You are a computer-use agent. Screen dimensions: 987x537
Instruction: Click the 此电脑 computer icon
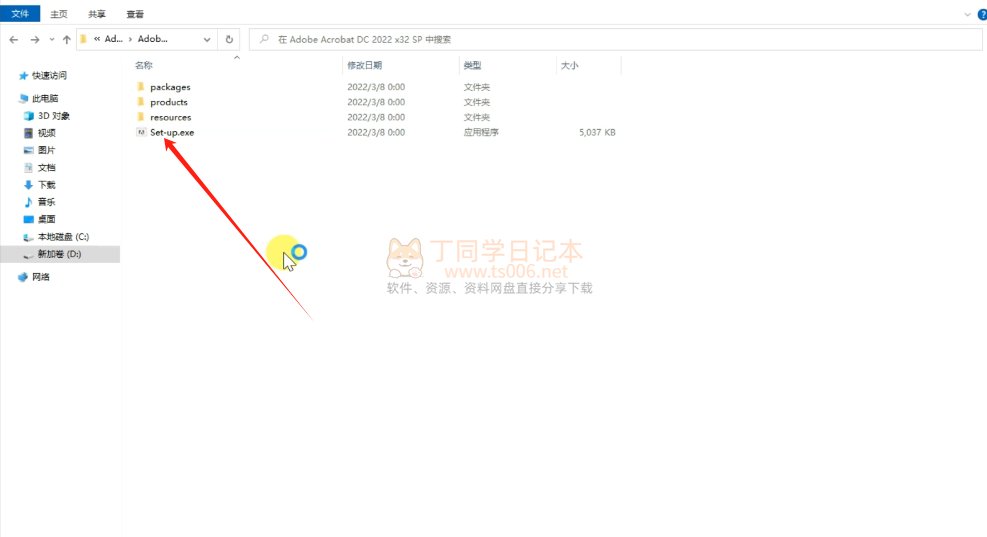23,98
